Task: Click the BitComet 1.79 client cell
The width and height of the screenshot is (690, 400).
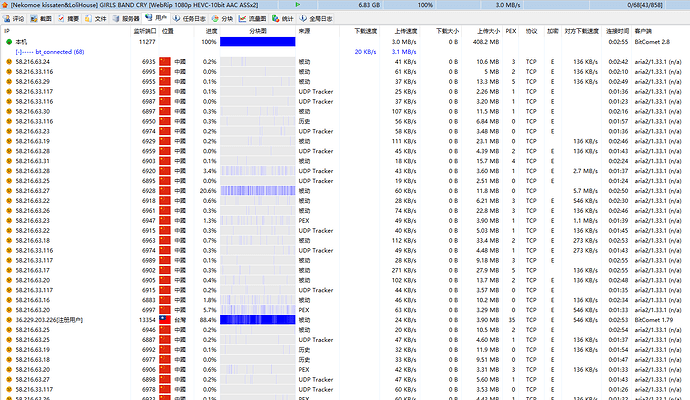Action: pos(653,320)
